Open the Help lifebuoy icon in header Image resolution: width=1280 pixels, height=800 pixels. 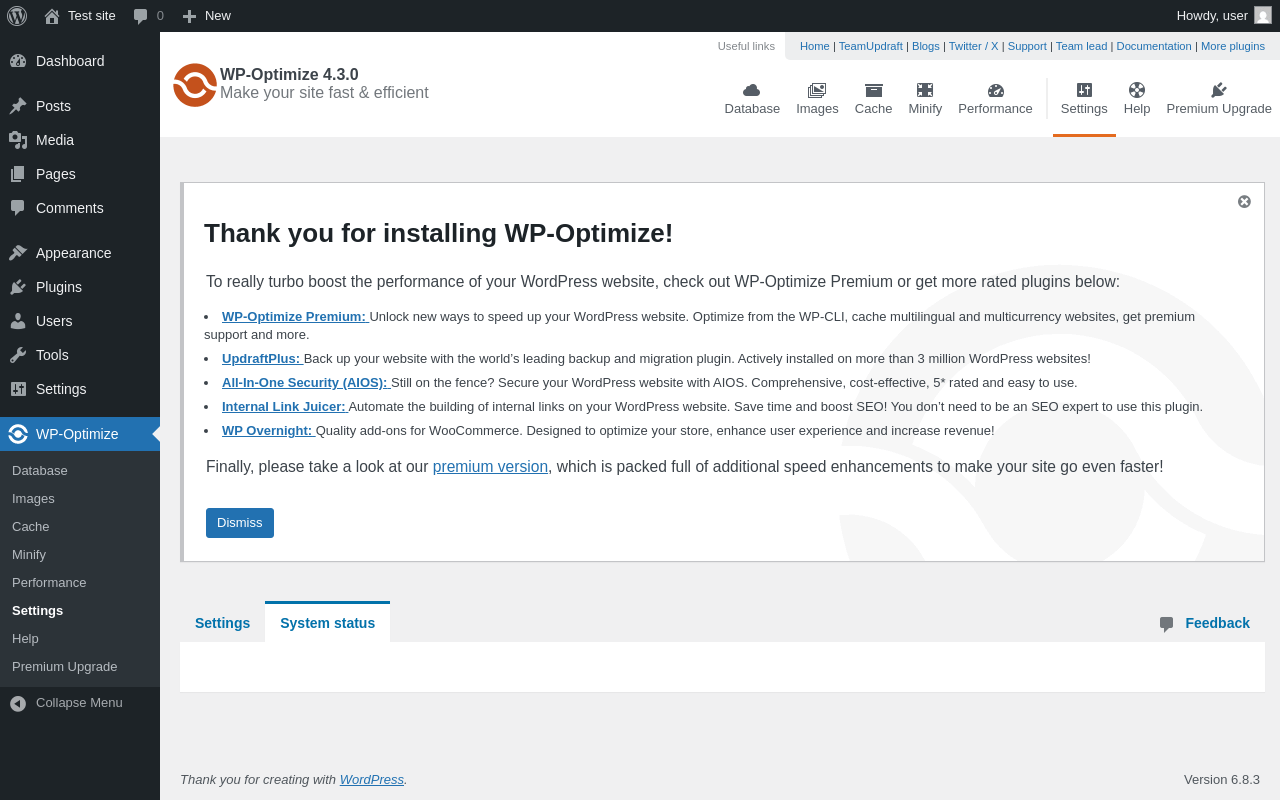coord(1137,90)
